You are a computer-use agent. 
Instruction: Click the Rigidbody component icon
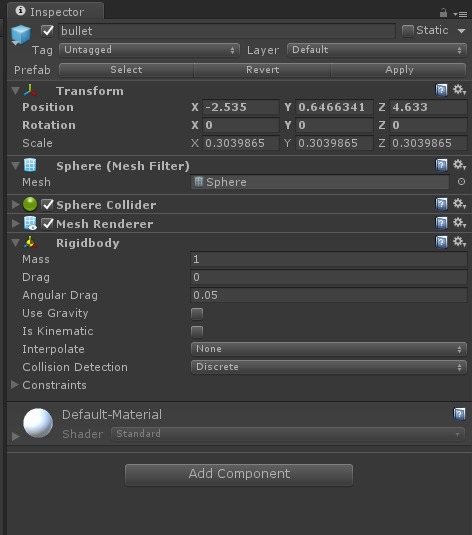[30, 243]
